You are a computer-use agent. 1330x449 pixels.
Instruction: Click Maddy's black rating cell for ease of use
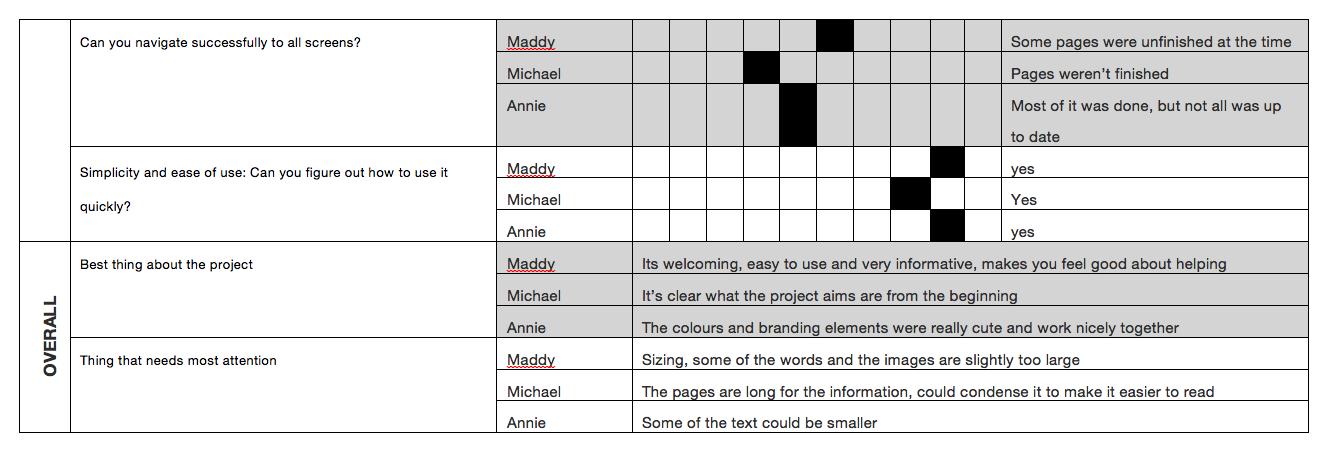tap(947, 162)
